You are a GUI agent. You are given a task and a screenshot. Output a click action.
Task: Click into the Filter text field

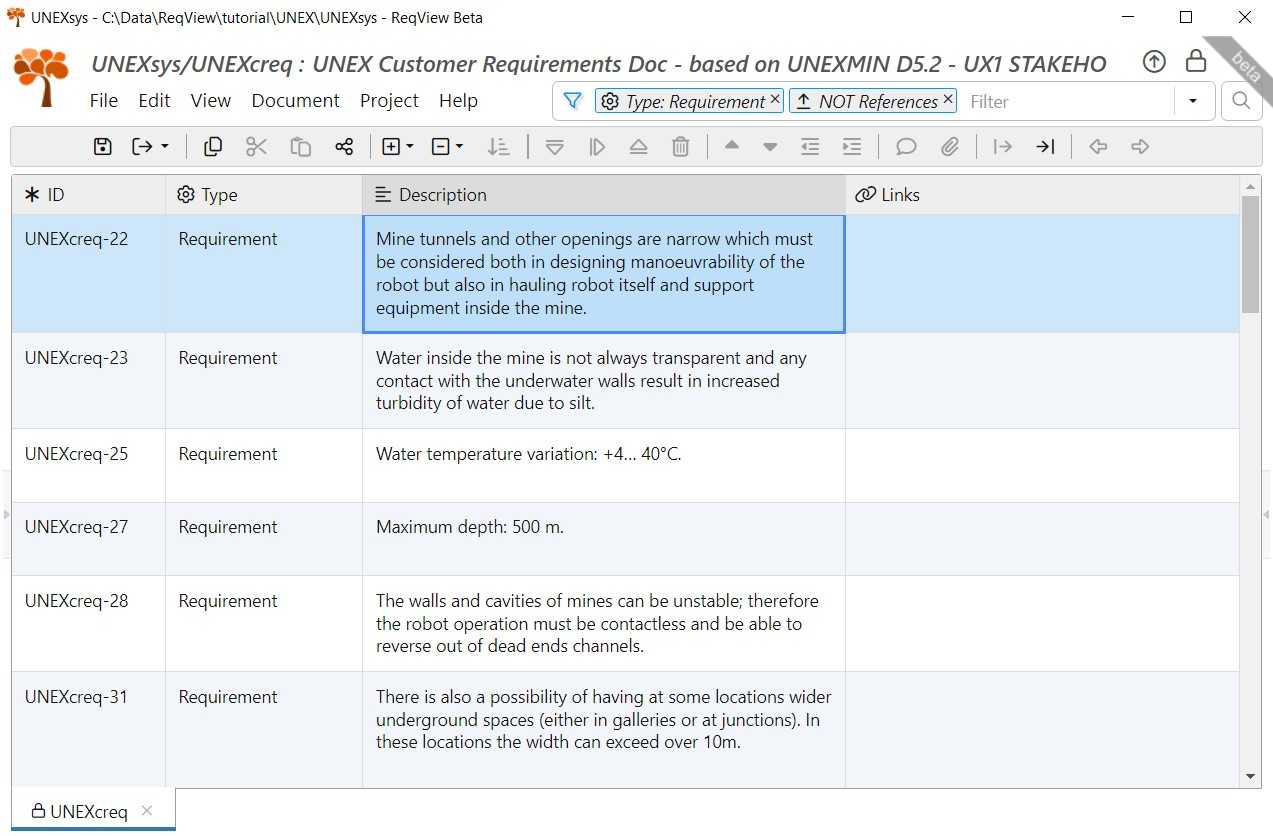[x=1068, y=101]
